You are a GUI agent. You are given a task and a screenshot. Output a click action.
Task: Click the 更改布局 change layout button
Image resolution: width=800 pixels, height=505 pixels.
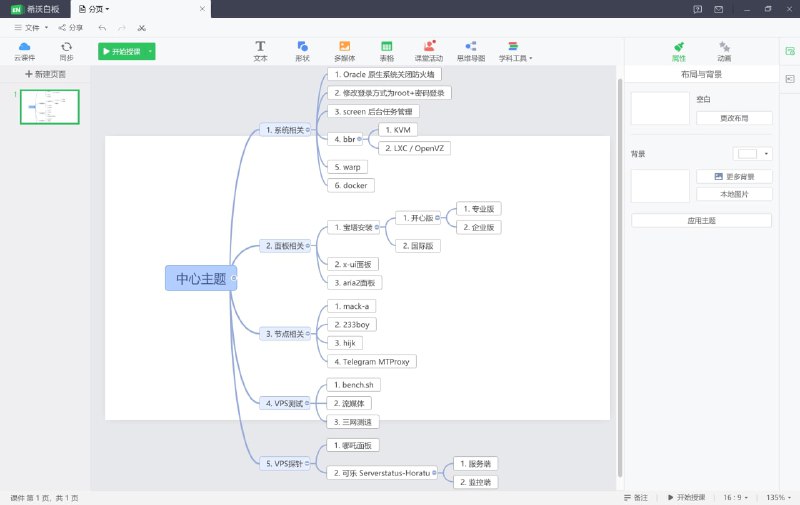click(x=734, y=118)
